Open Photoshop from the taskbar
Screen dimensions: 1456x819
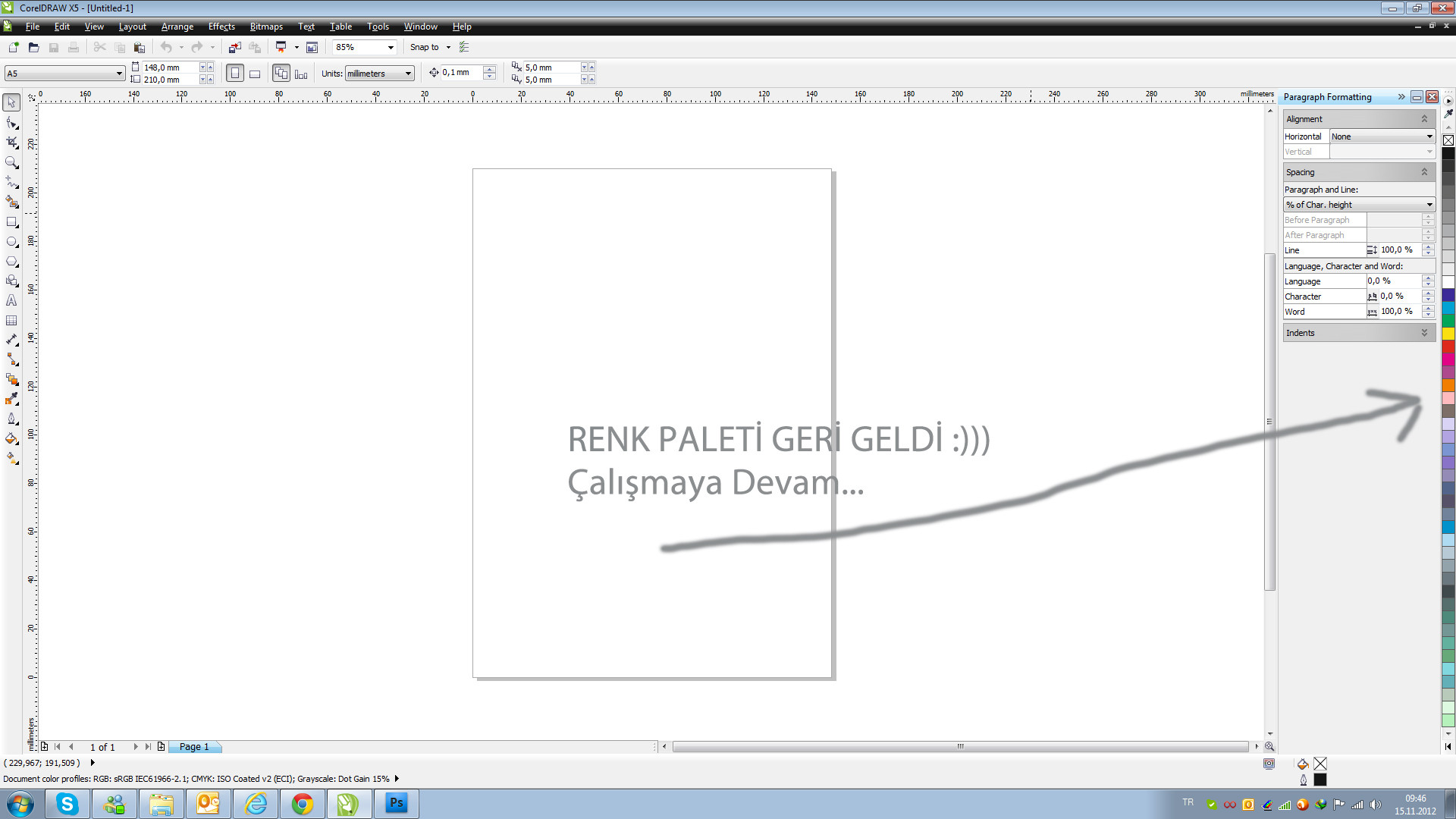click(x=397, y=804)
